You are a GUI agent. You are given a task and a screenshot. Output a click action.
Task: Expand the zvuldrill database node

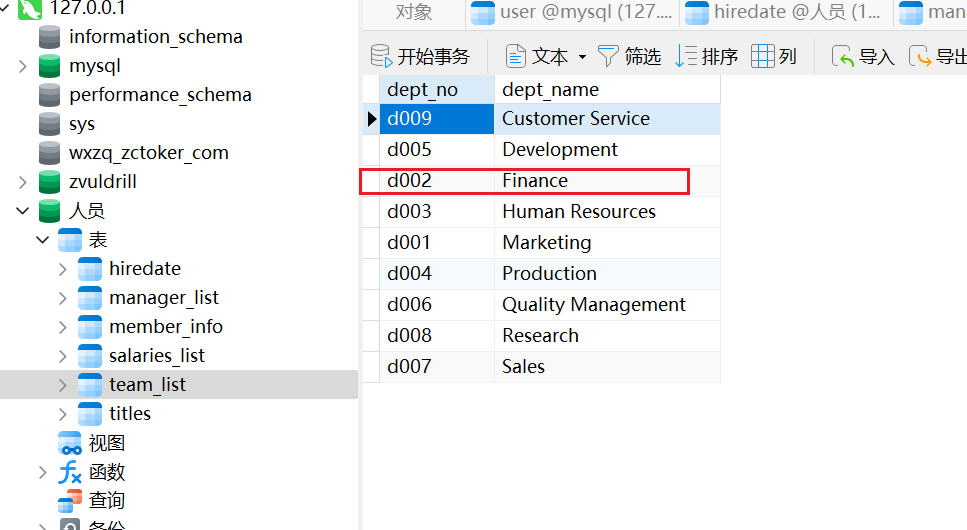point(23,182)
